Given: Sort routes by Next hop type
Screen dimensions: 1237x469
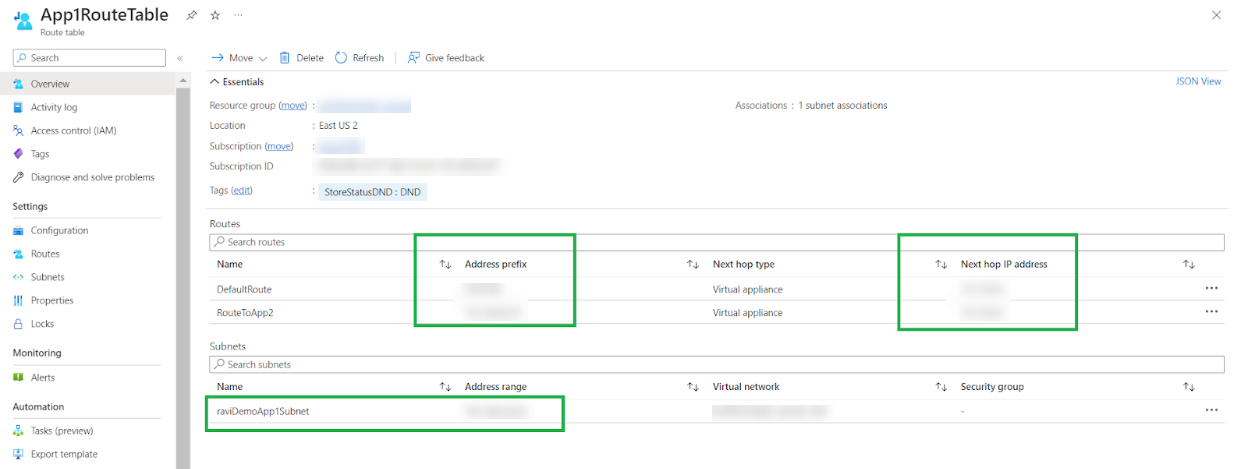Looking at the screenshot, I should coord(941,264).
